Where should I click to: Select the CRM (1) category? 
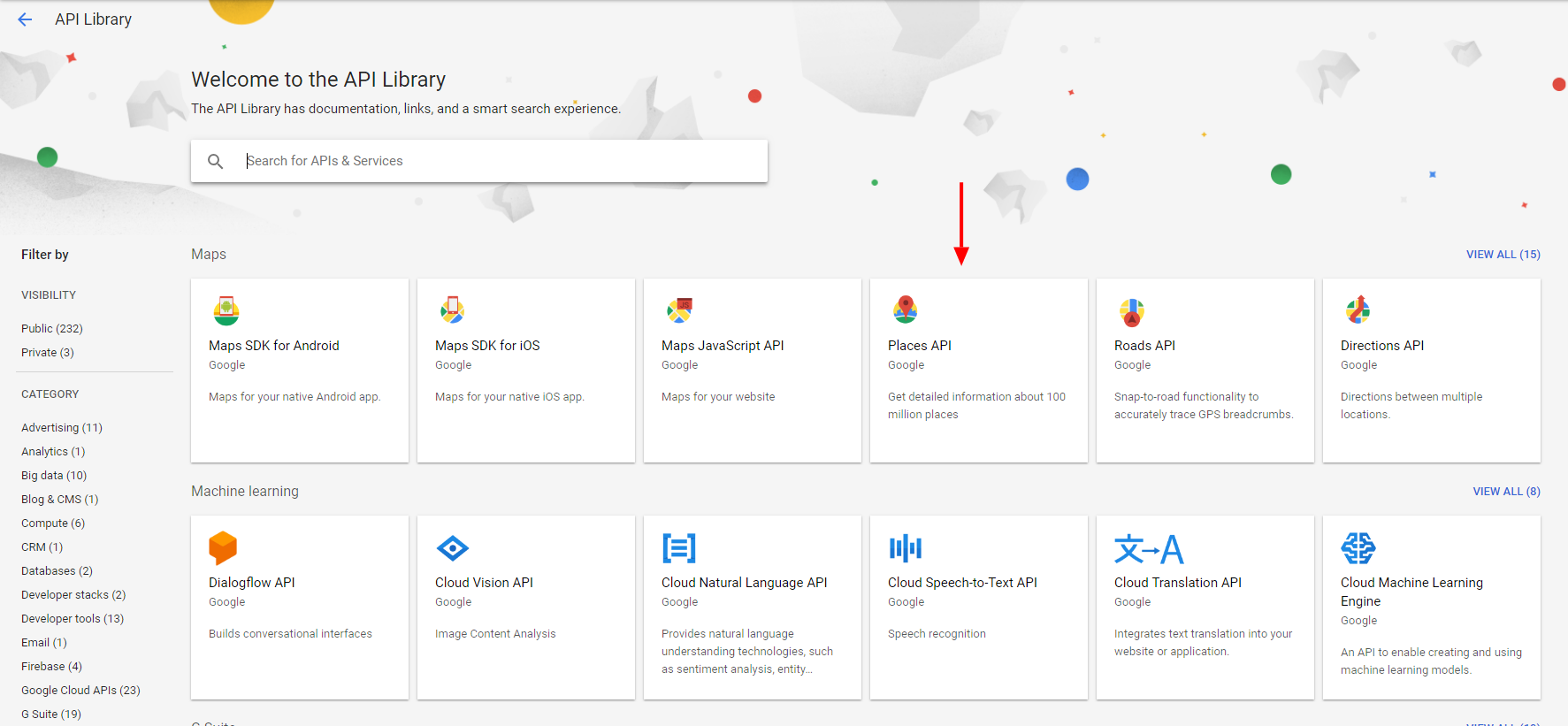(x=42, y=547)
